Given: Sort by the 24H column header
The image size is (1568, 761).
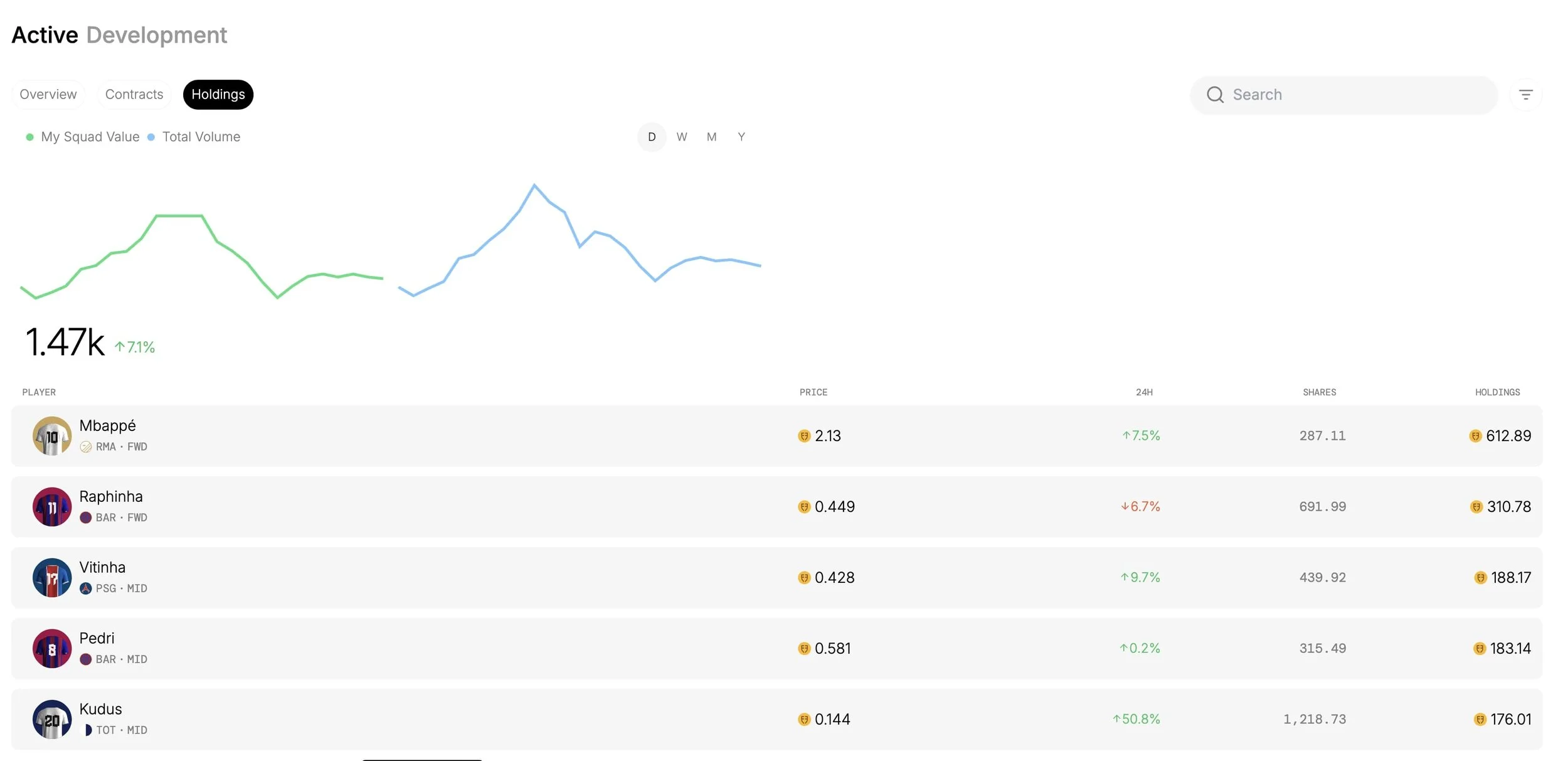Looking at the screenshot, I should click(x=1144, y=392).
